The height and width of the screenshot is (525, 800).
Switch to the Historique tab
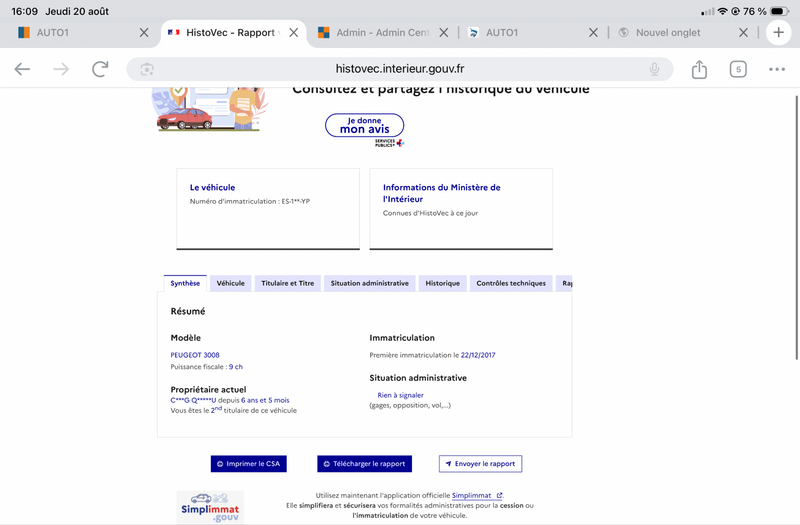(x=442, y=283)
